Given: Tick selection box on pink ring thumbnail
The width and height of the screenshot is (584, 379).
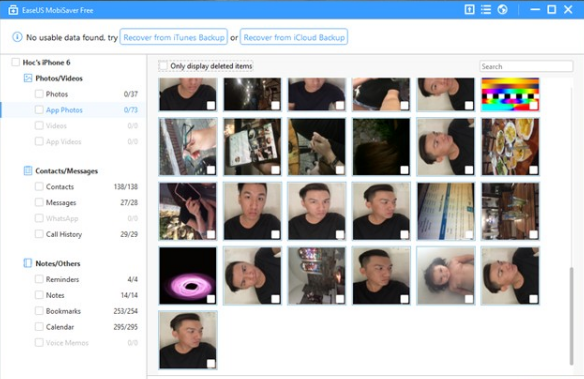Looking at the screenshot, I should click(211, 299).
